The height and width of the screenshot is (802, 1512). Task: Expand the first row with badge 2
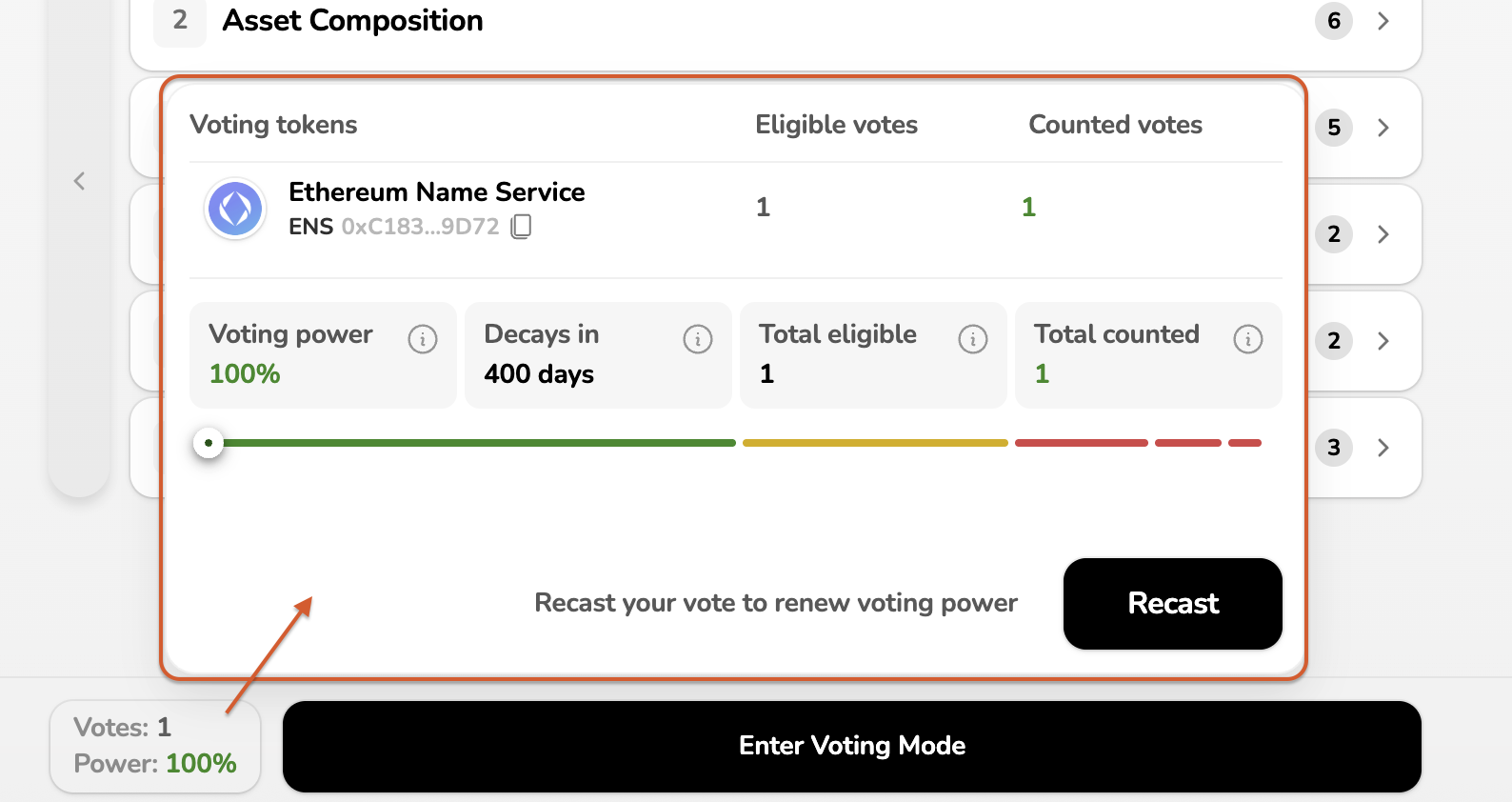(1383, 234)
